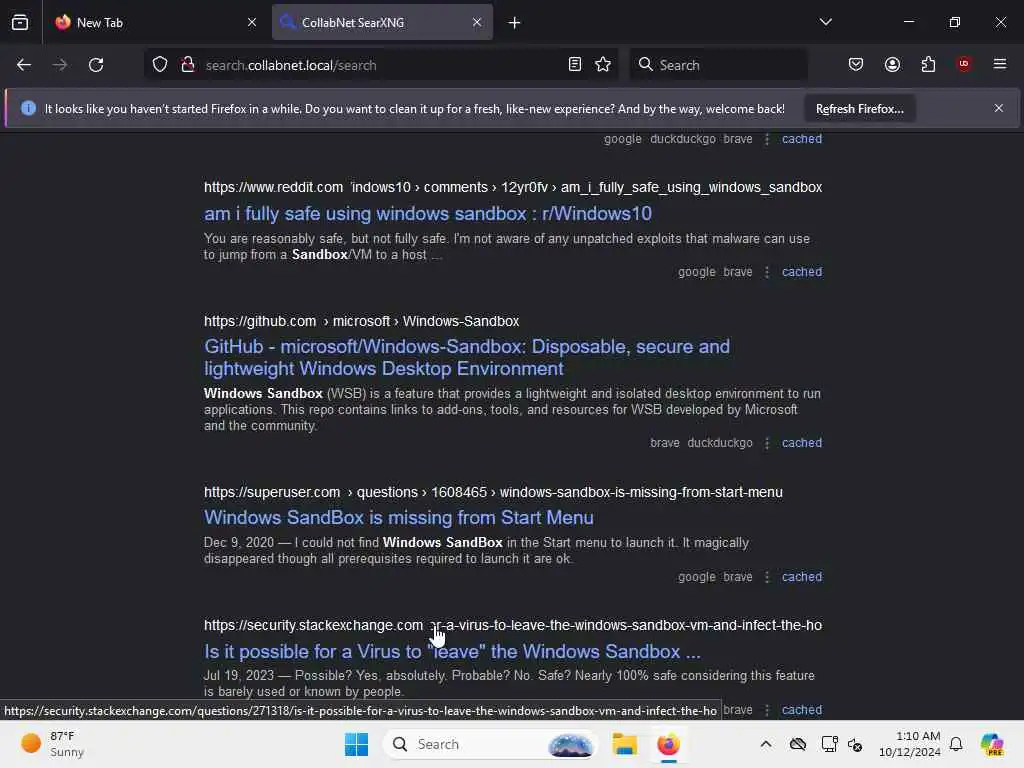
Task: Click Firefox icon in taskbar
Action: 668,744
